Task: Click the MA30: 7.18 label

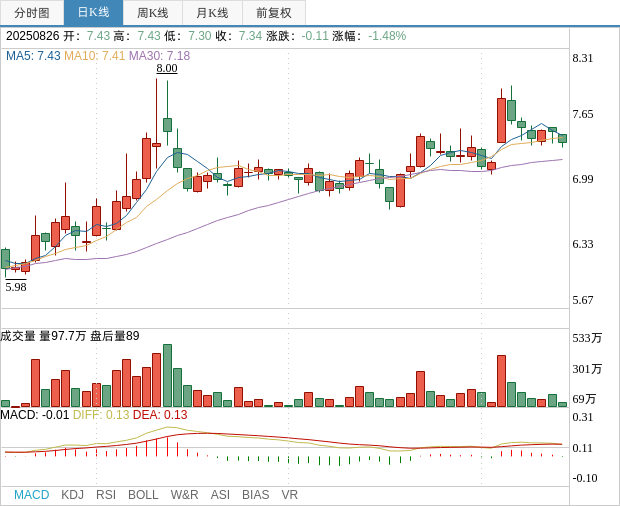Action: tap(160, 56)
